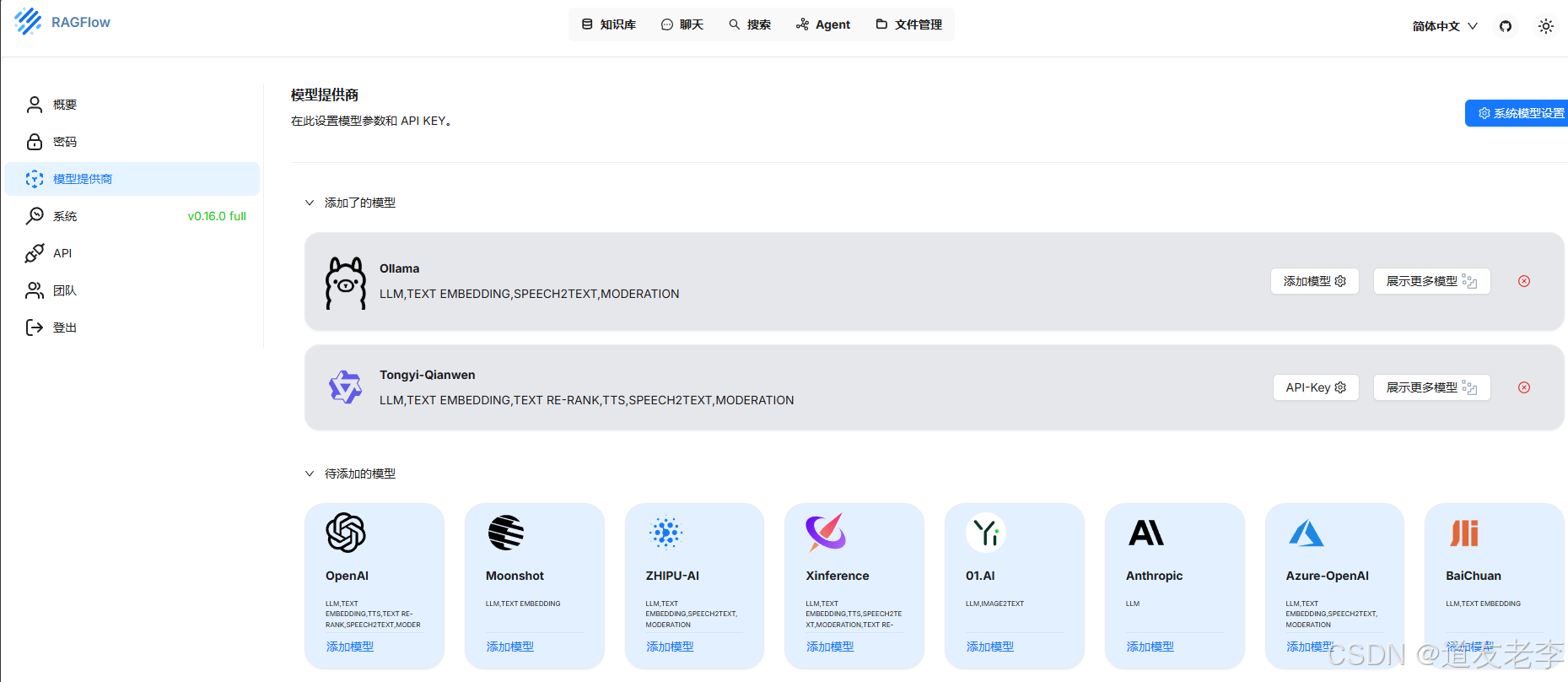Viewport: 1568px width, 682px height.
Task: Click 添加模型 under Anthropic
Action: tap(1150, 647)
